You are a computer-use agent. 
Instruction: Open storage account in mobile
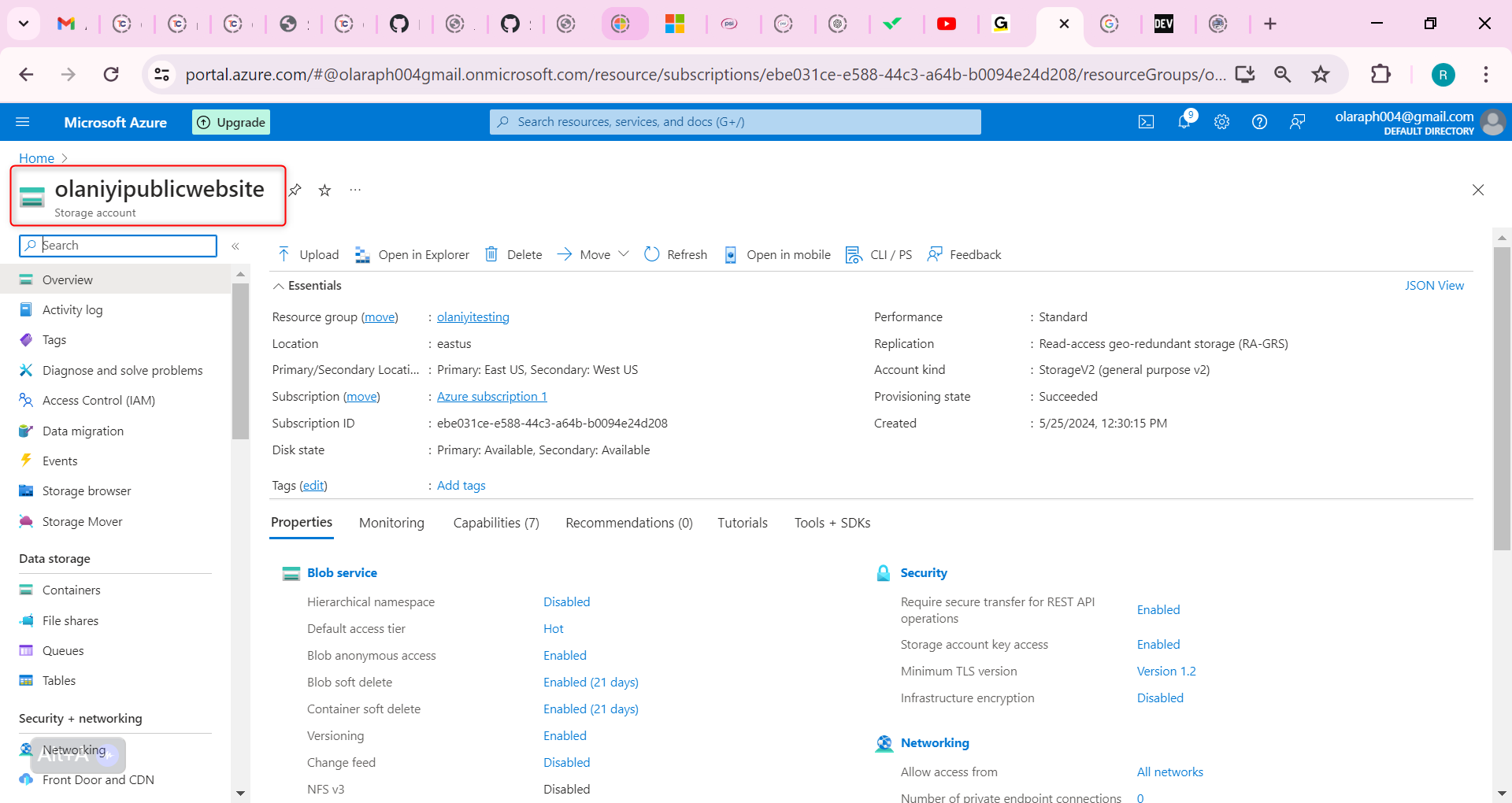[x=776, y=253]
